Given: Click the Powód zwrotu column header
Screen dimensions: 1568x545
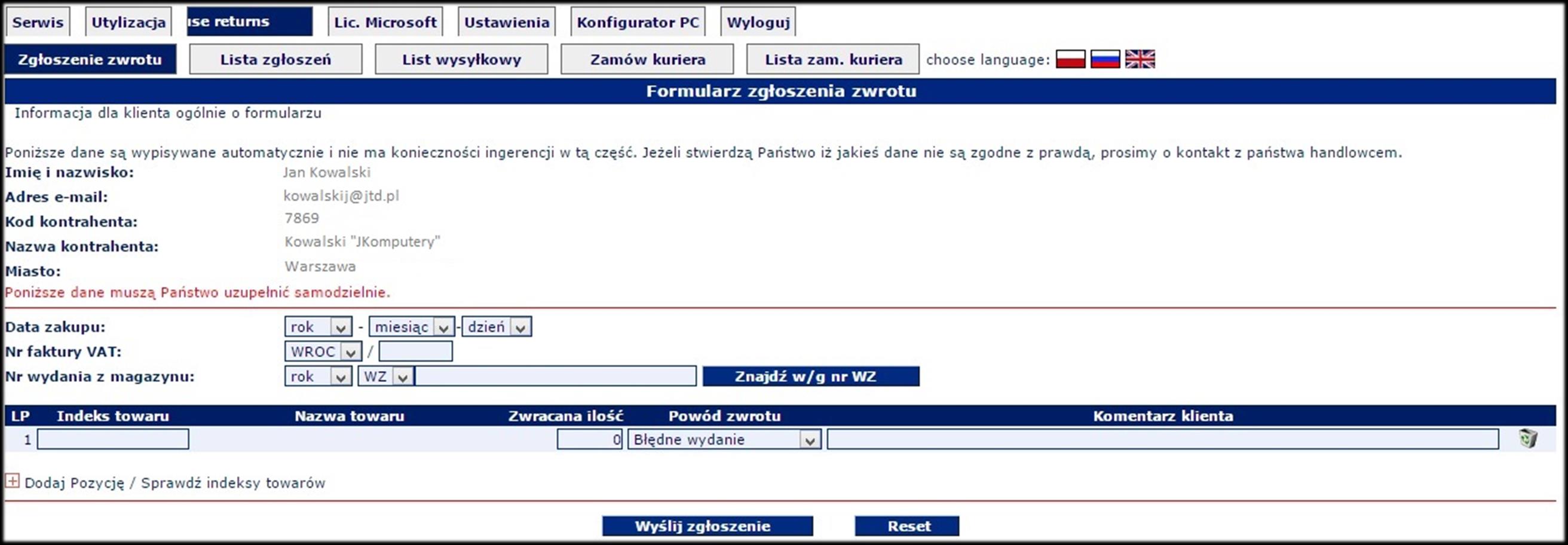Looking at the screenshot, I should click(x=724, y=416).
